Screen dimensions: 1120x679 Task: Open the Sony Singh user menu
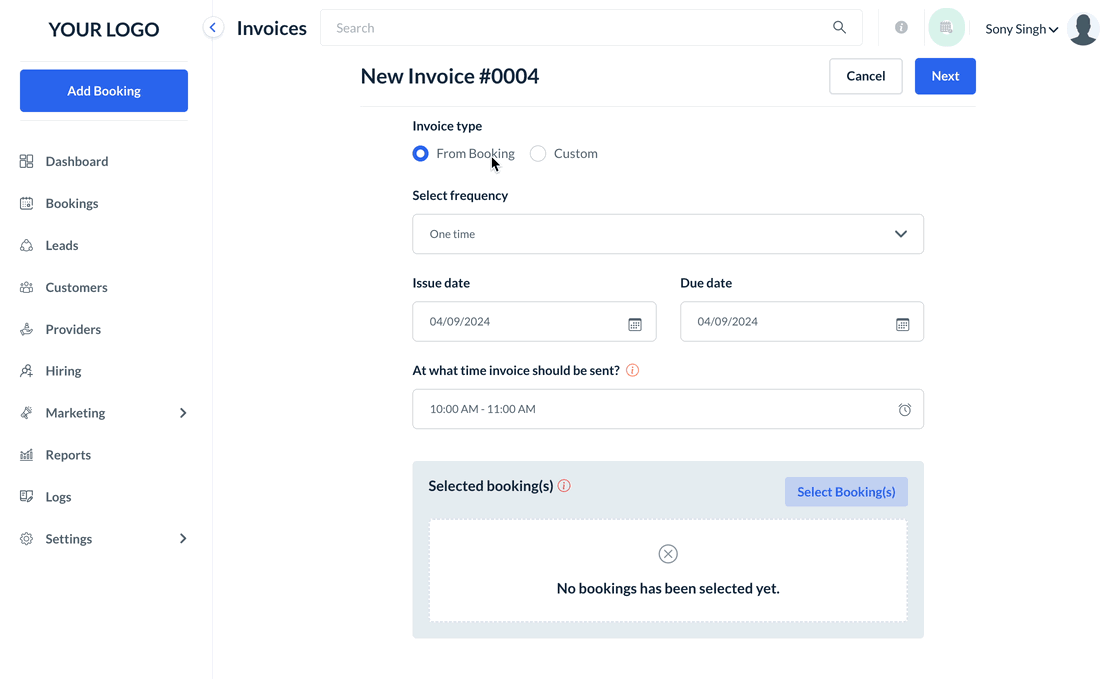tap(1022, 29)
